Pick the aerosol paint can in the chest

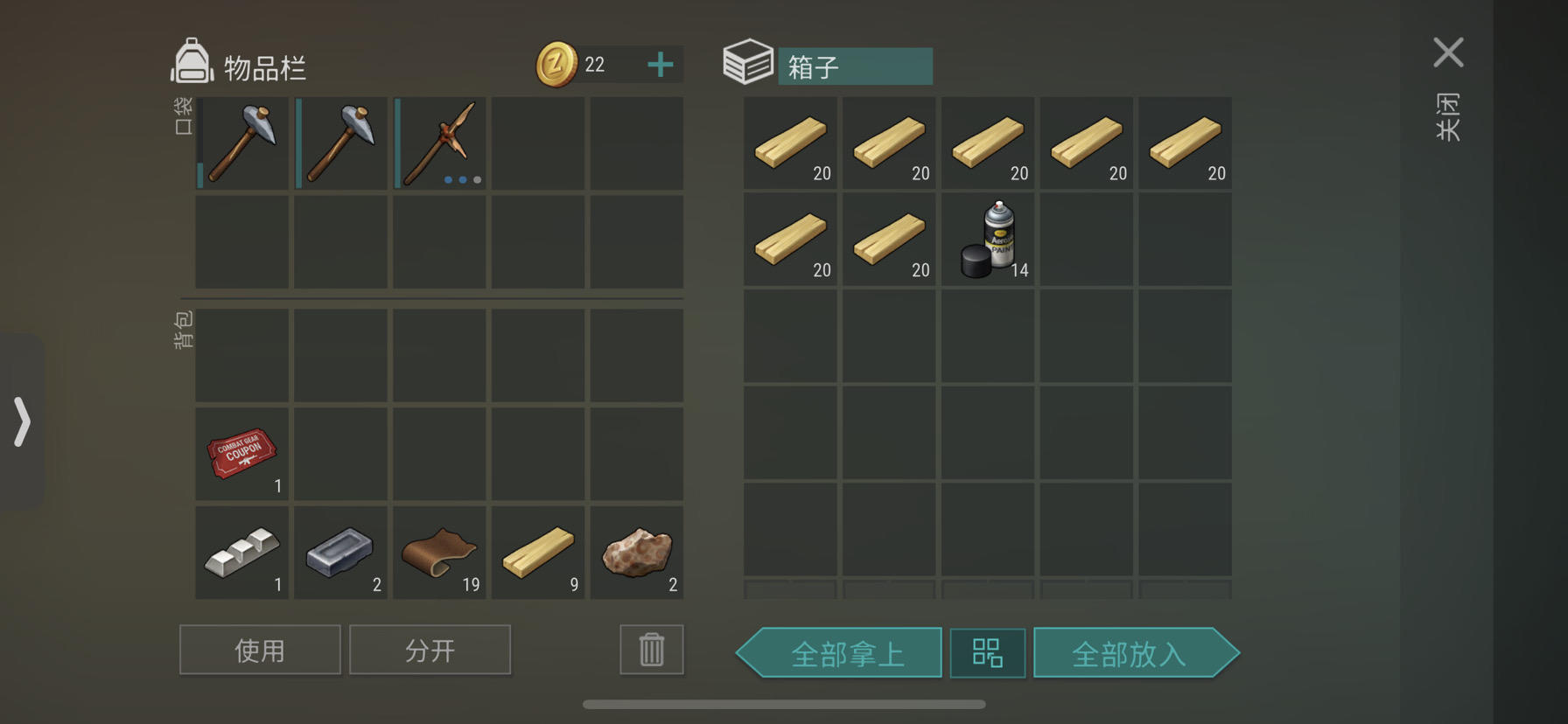coord(988,240)
